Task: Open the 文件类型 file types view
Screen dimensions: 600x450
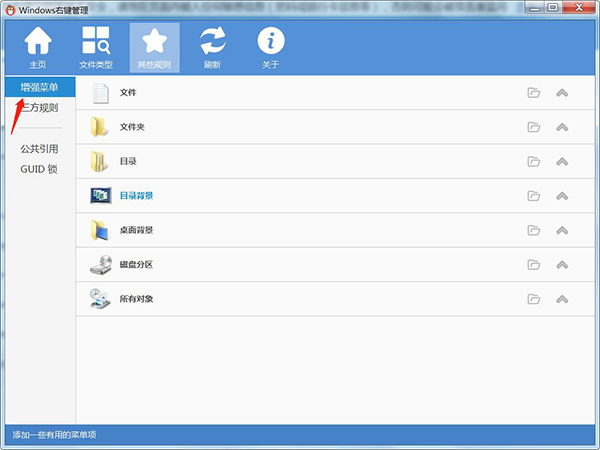Action: point(96,48)
